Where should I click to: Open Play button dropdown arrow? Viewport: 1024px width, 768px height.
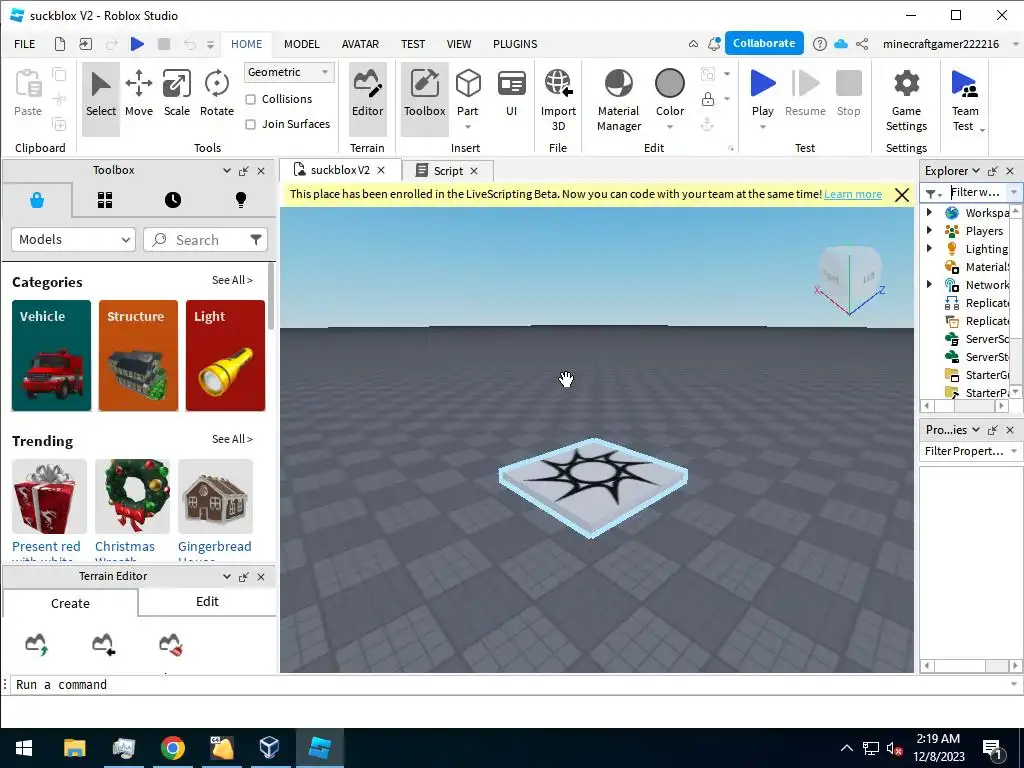[762, 127]
